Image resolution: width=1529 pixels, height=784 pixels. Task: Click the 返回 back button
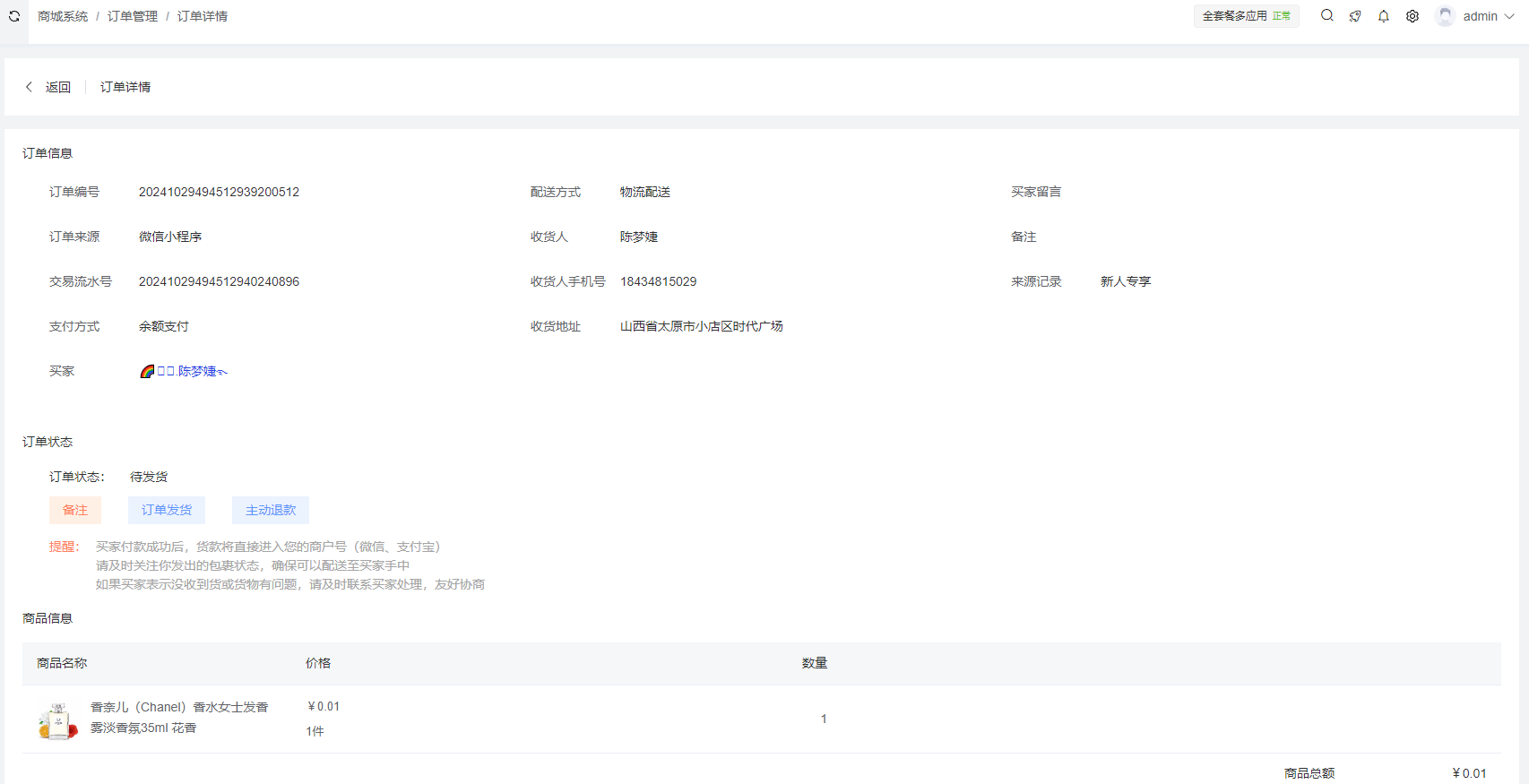[x=57, y=87]
